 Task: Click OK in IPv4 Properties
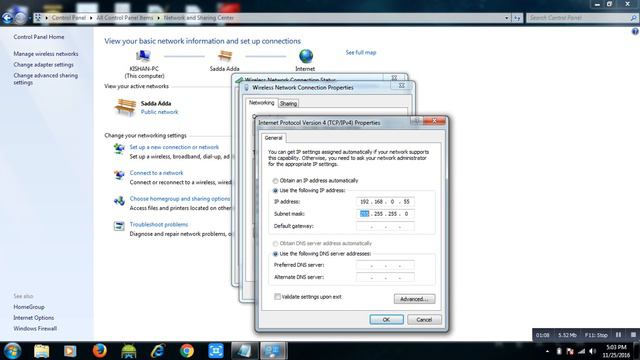(387, 320)
